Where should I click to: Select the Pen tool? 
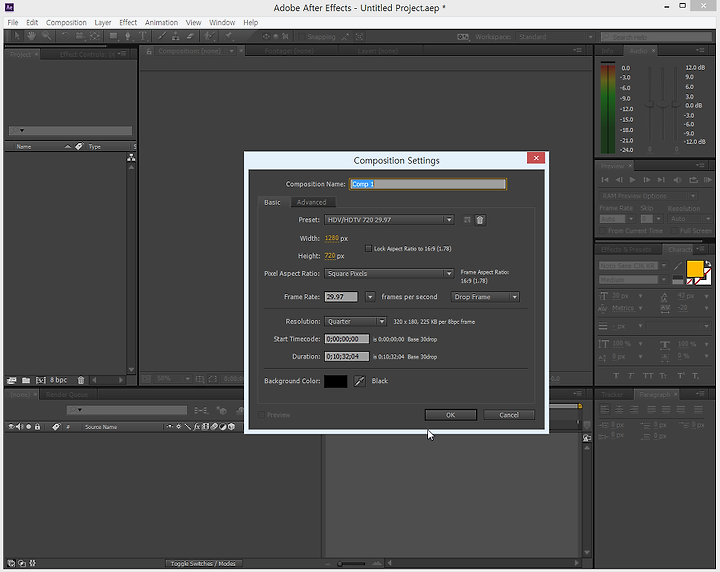coord(128,36)
